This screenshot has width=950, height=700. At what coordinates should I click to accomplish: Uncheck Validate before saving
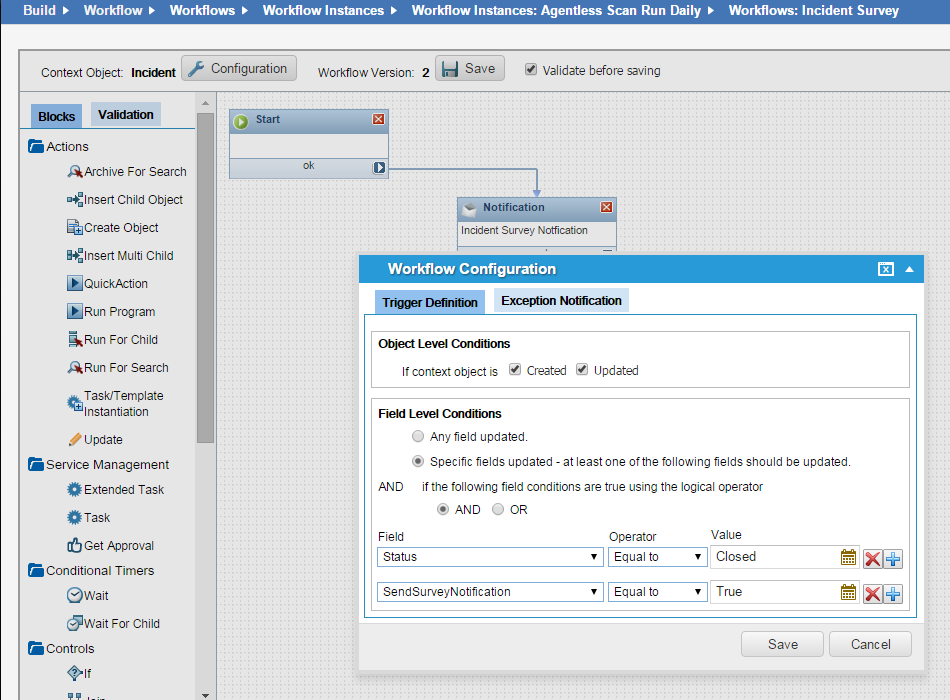pyautogui.click(x=531, y=70)
